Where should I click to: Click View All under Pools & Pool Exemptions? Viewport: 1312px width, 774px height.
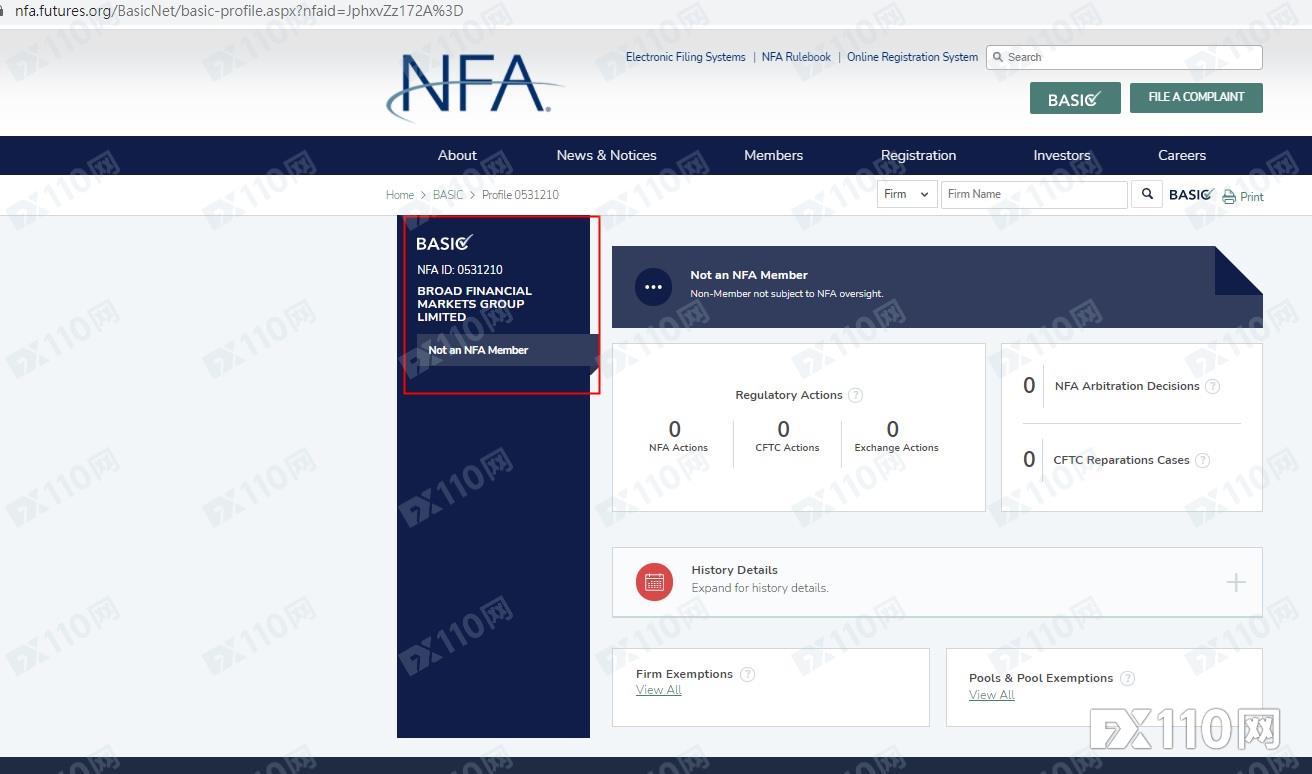991,695
